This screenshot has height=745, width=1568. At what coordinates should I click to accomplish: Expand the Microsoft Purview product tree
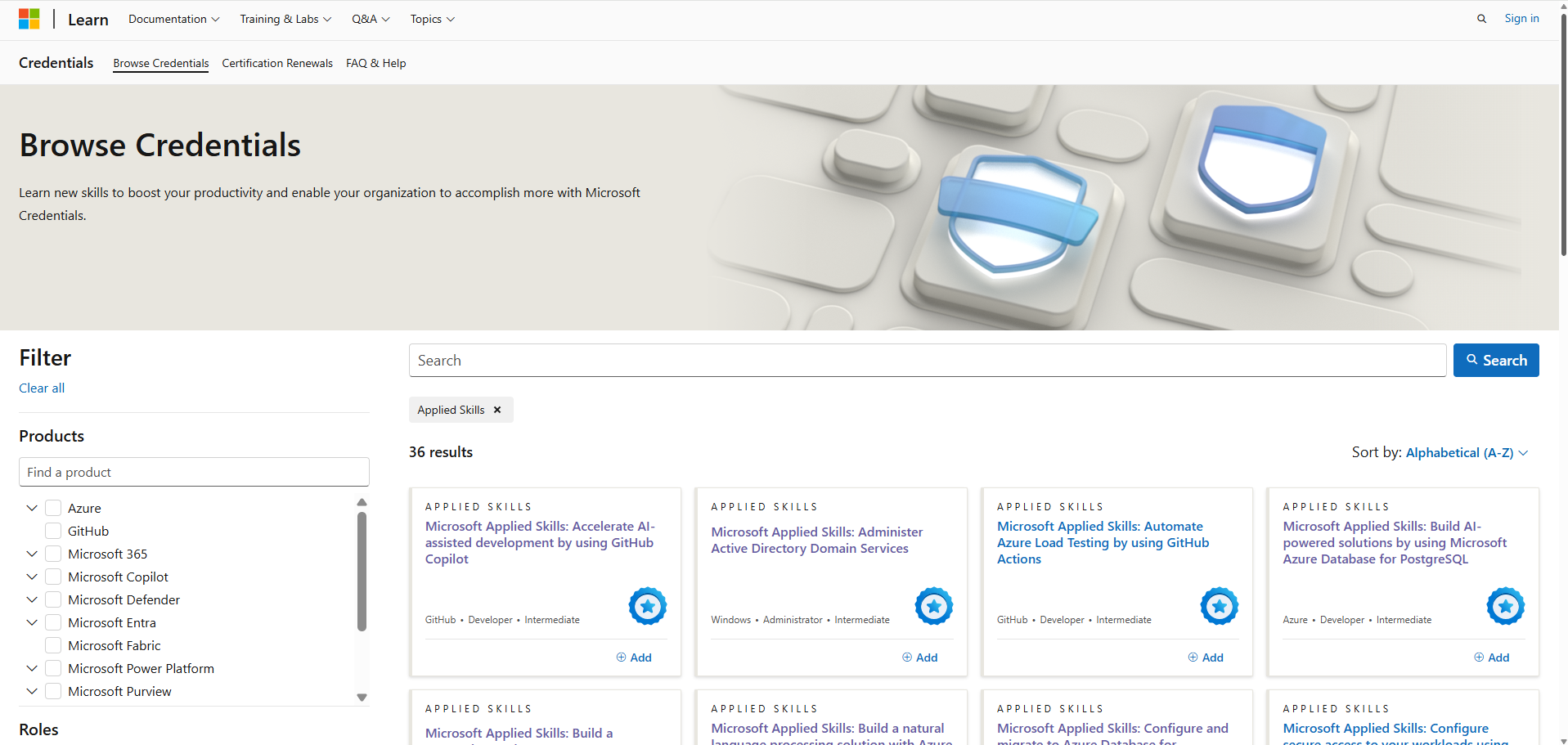32,691
